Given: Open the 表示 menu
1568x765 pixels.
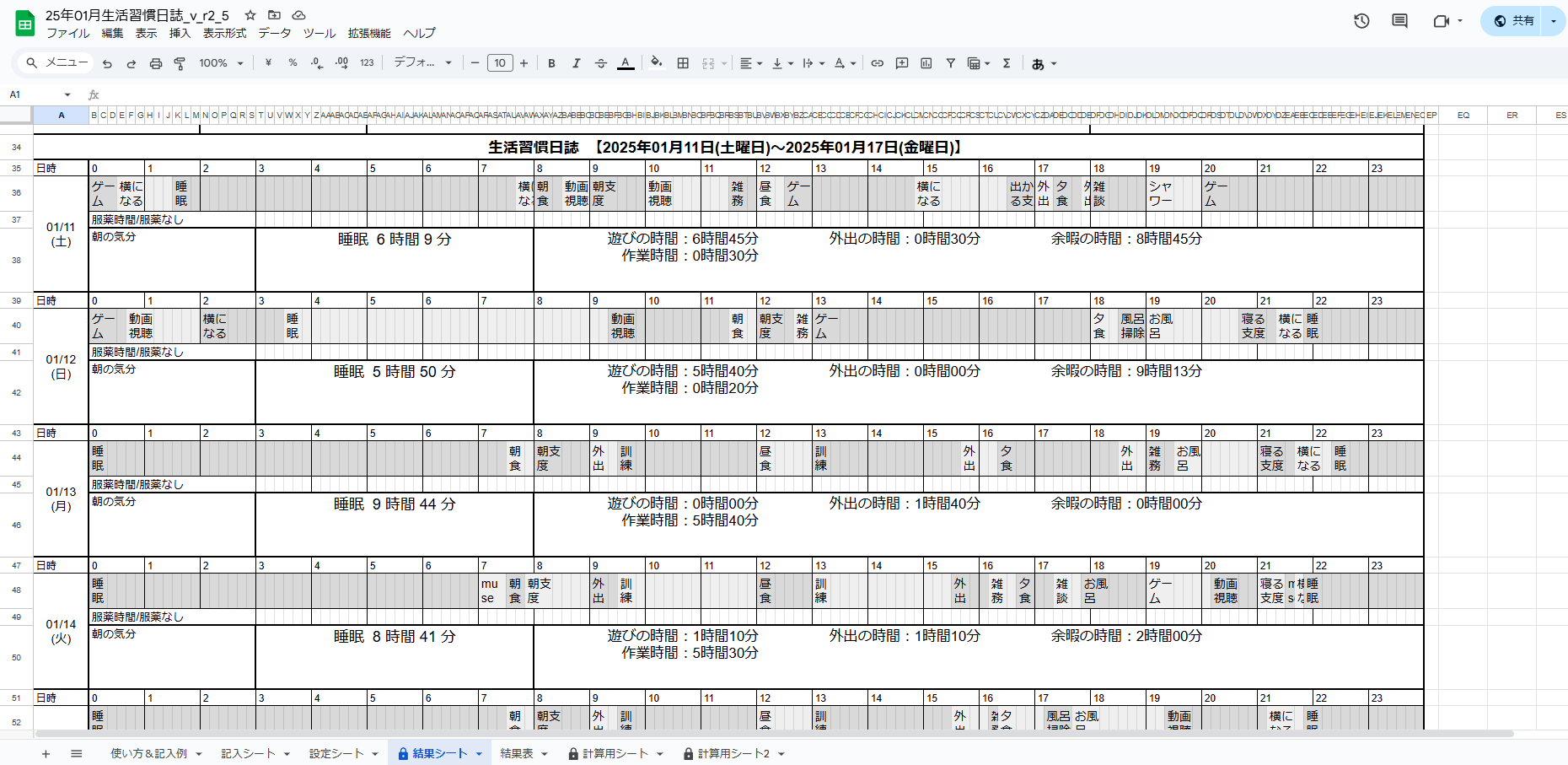Looking at the screenshot, I should click(x=147, y=34).
